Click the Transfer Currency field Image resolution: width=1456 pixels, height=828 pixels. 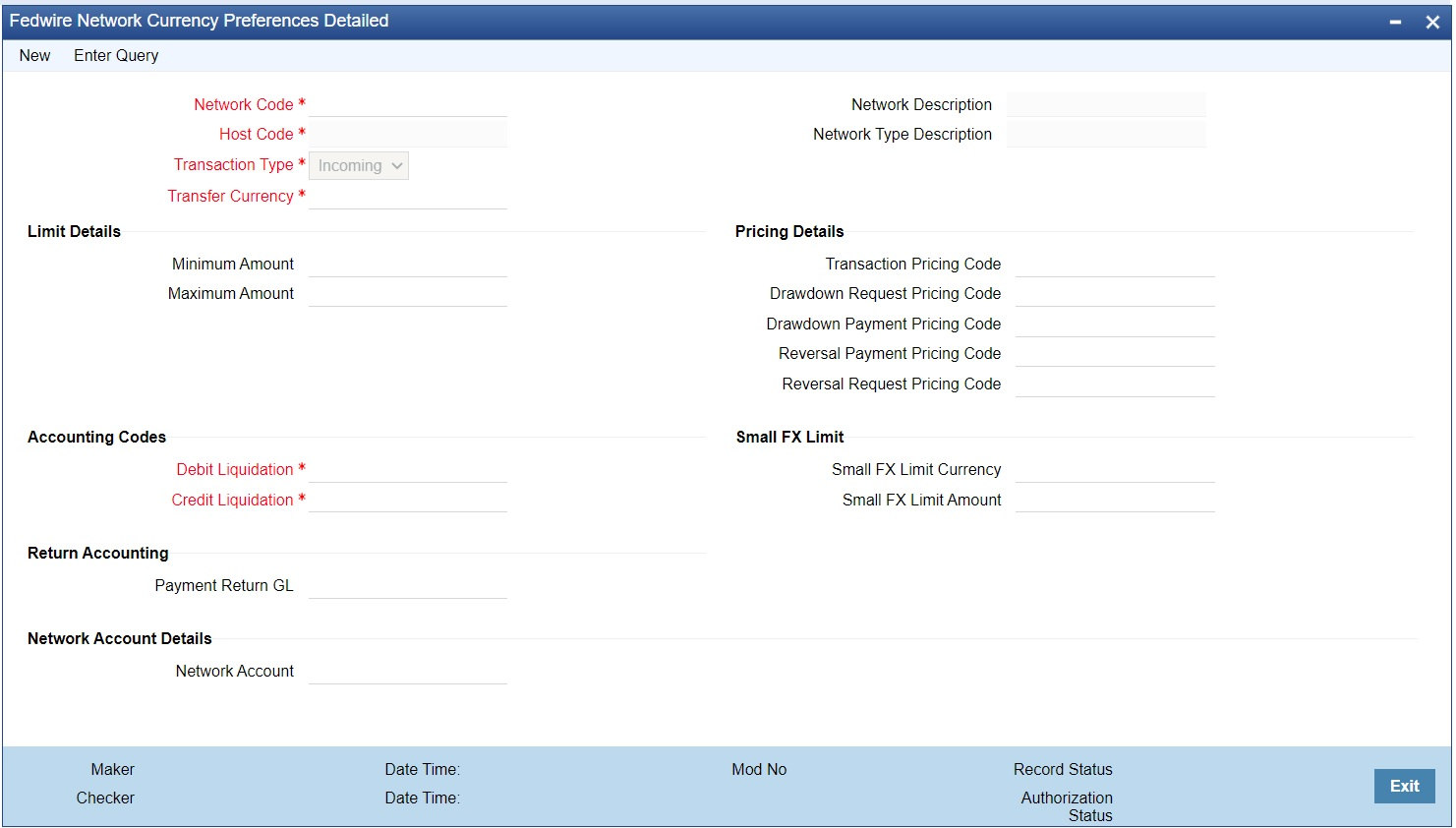[x=408, y=197]
